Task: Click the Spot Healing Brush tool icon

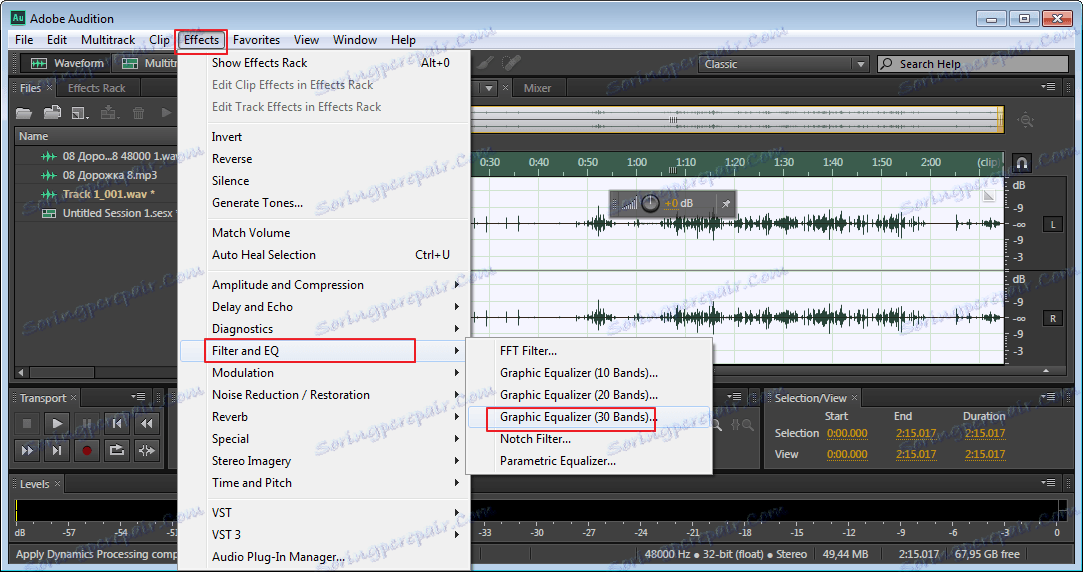Action: click(510, 63)
